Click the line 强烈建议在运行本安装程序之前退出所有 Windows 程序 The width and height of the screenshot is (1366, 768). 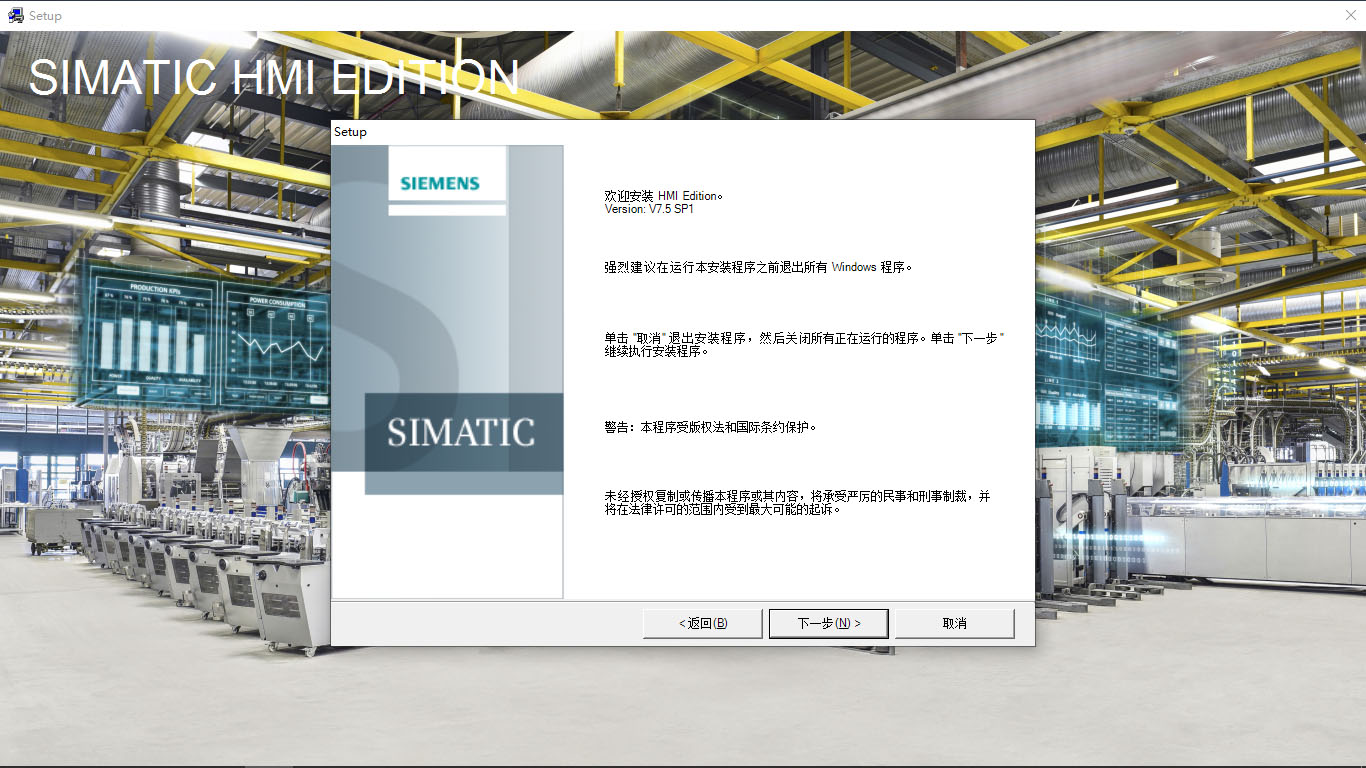coord(759,267)
